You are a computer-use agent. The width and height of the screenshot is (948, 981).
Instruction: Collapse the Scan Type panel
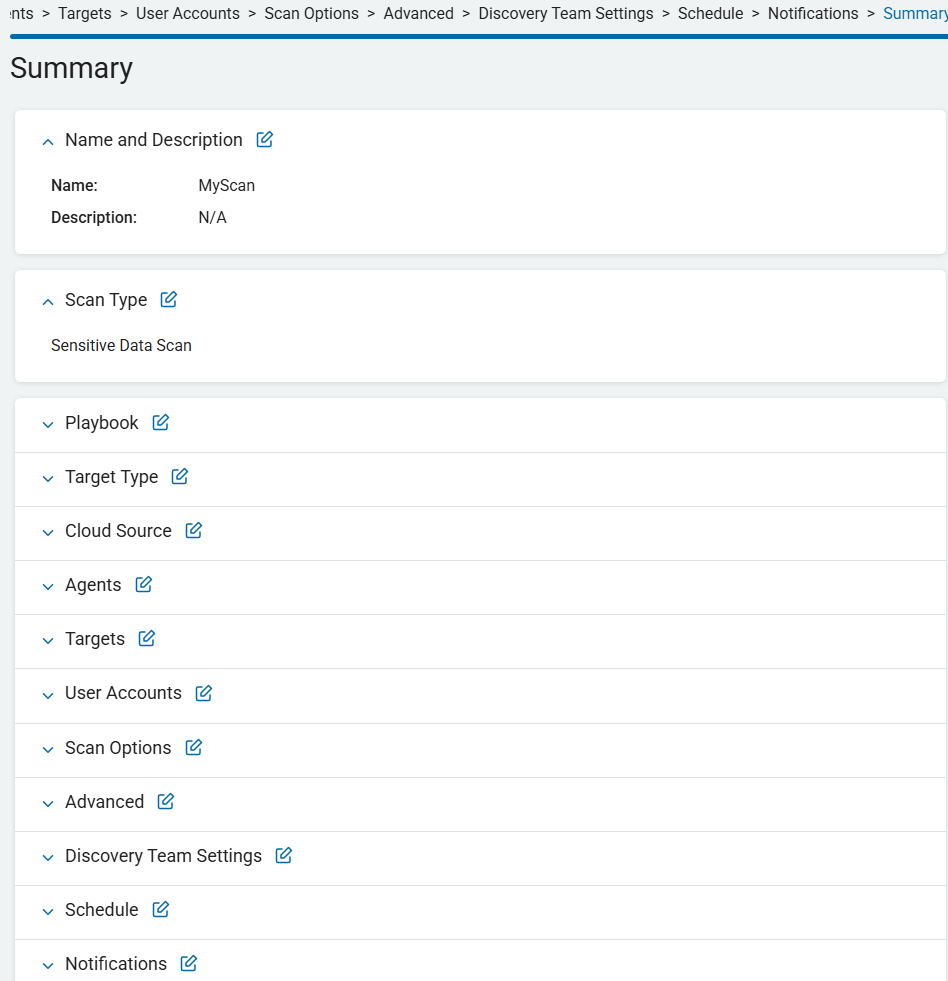pos(48,301)
